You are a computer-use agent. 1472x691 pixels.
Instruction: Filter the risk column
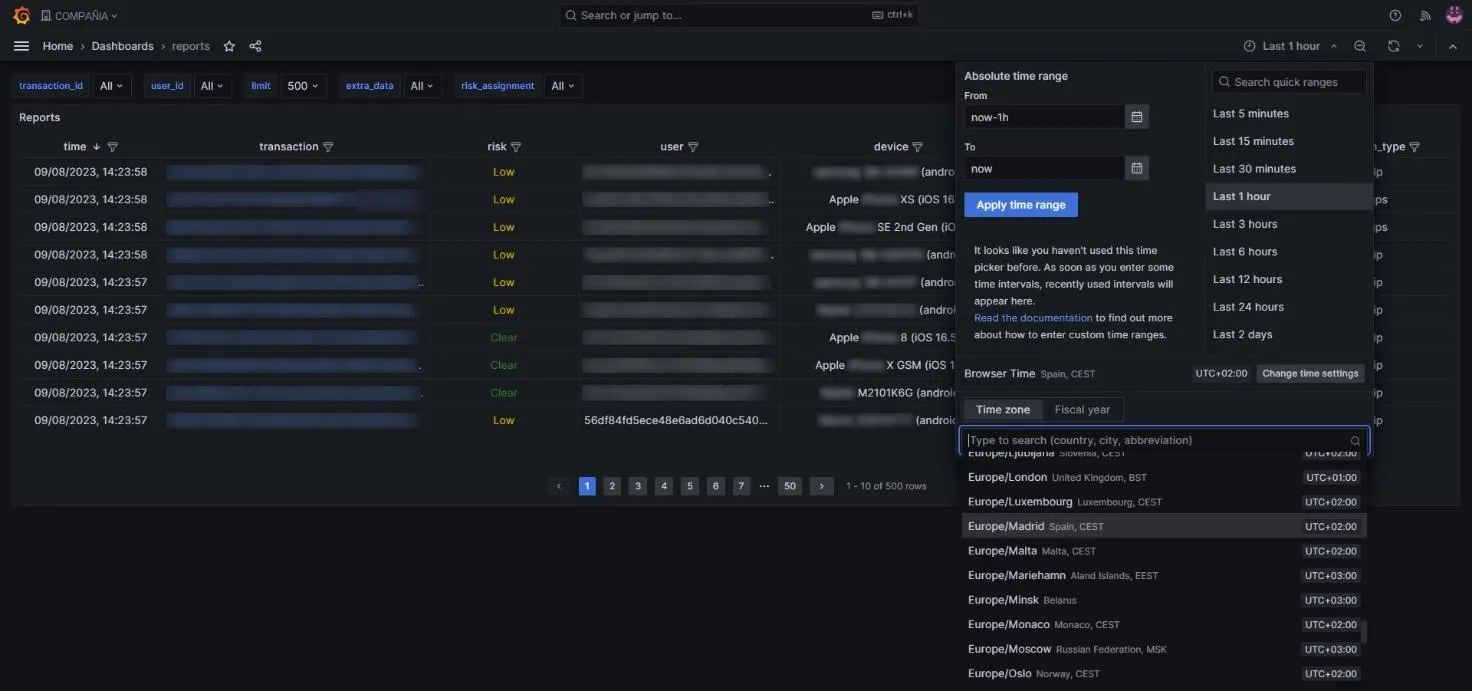(516, 147)
